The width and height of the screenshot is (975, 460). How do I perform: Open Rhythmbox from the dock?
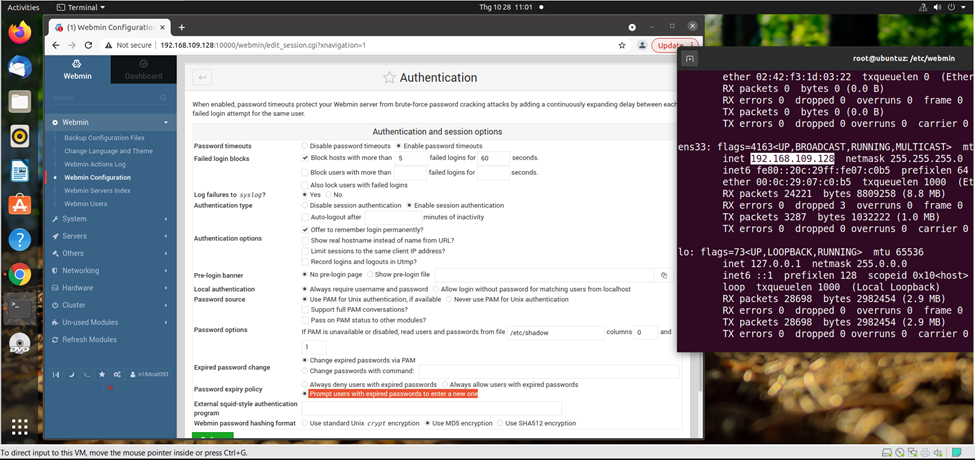tap(20, 136)
